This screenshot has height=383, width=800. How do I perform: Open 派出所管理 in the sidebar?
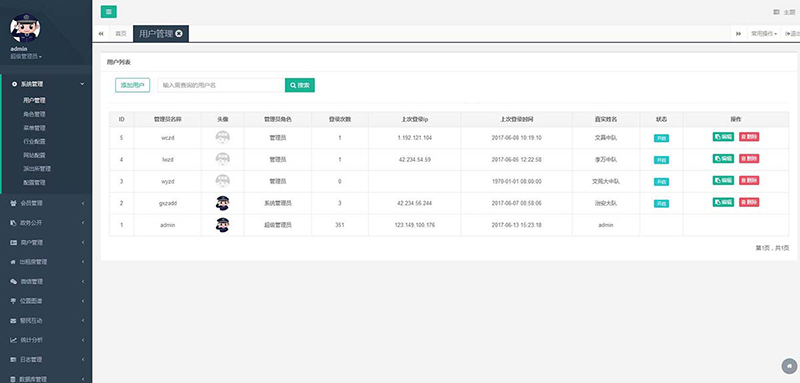click(37, 169)
